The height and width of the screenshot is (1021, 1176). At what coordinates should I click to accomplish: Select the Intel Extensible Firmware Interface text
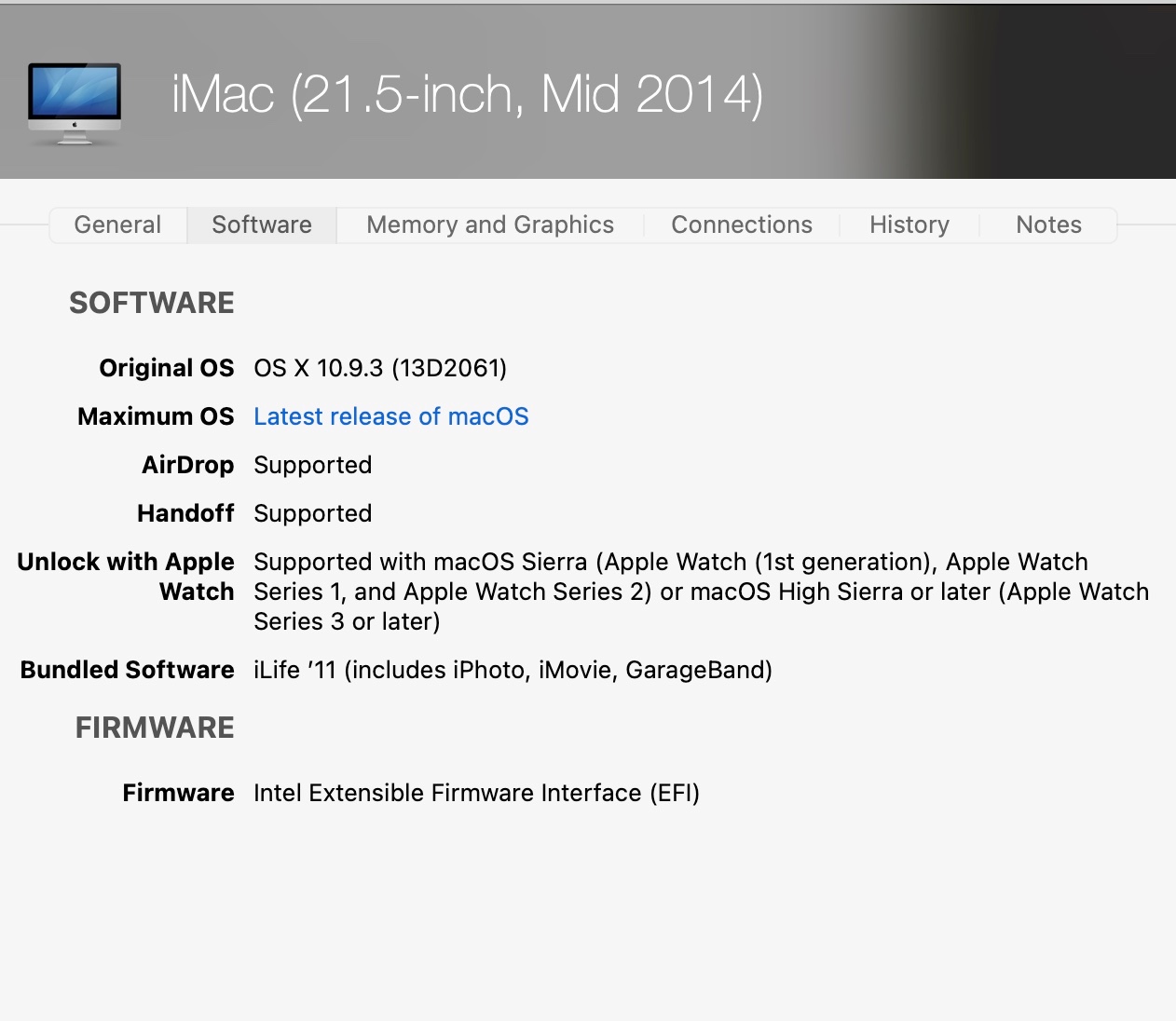point(476,793)
